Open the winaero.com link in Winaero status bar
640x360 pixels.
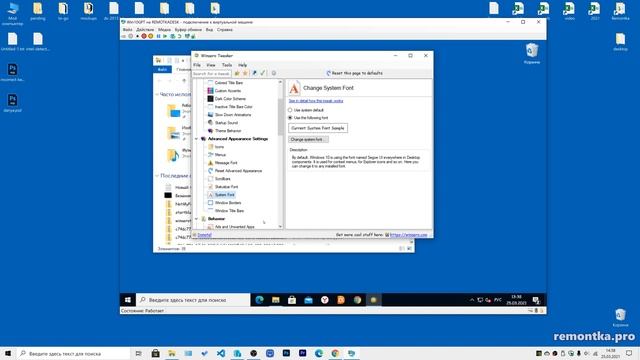click(409, 235)
